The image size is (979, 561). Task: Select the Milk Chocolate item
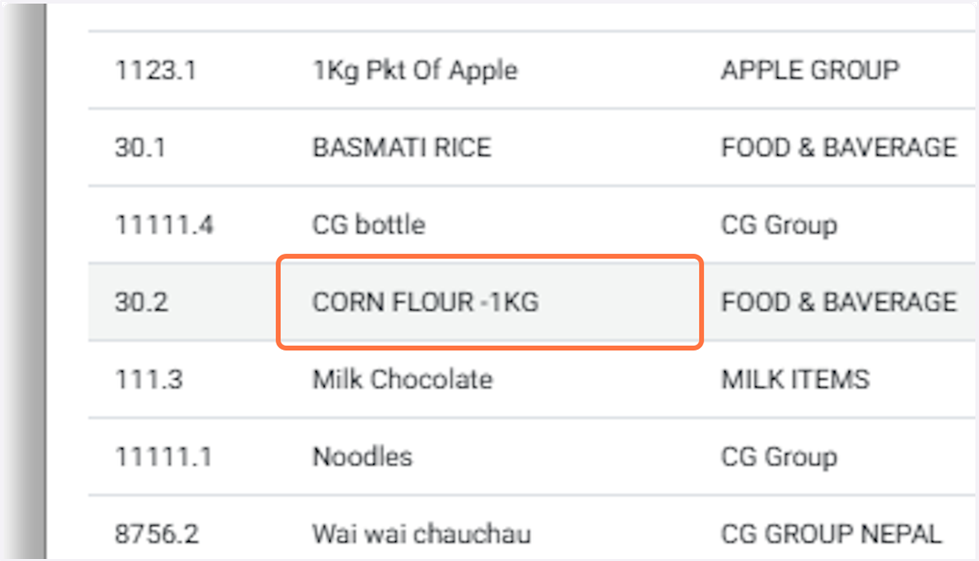point(402,380)
